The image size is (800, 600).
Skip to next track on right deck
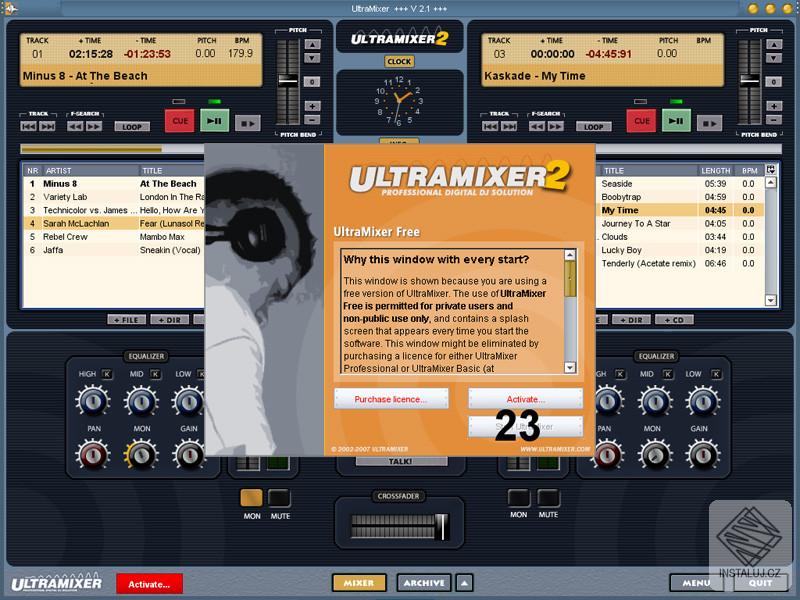pyautogui.click(x=509, y=126)
